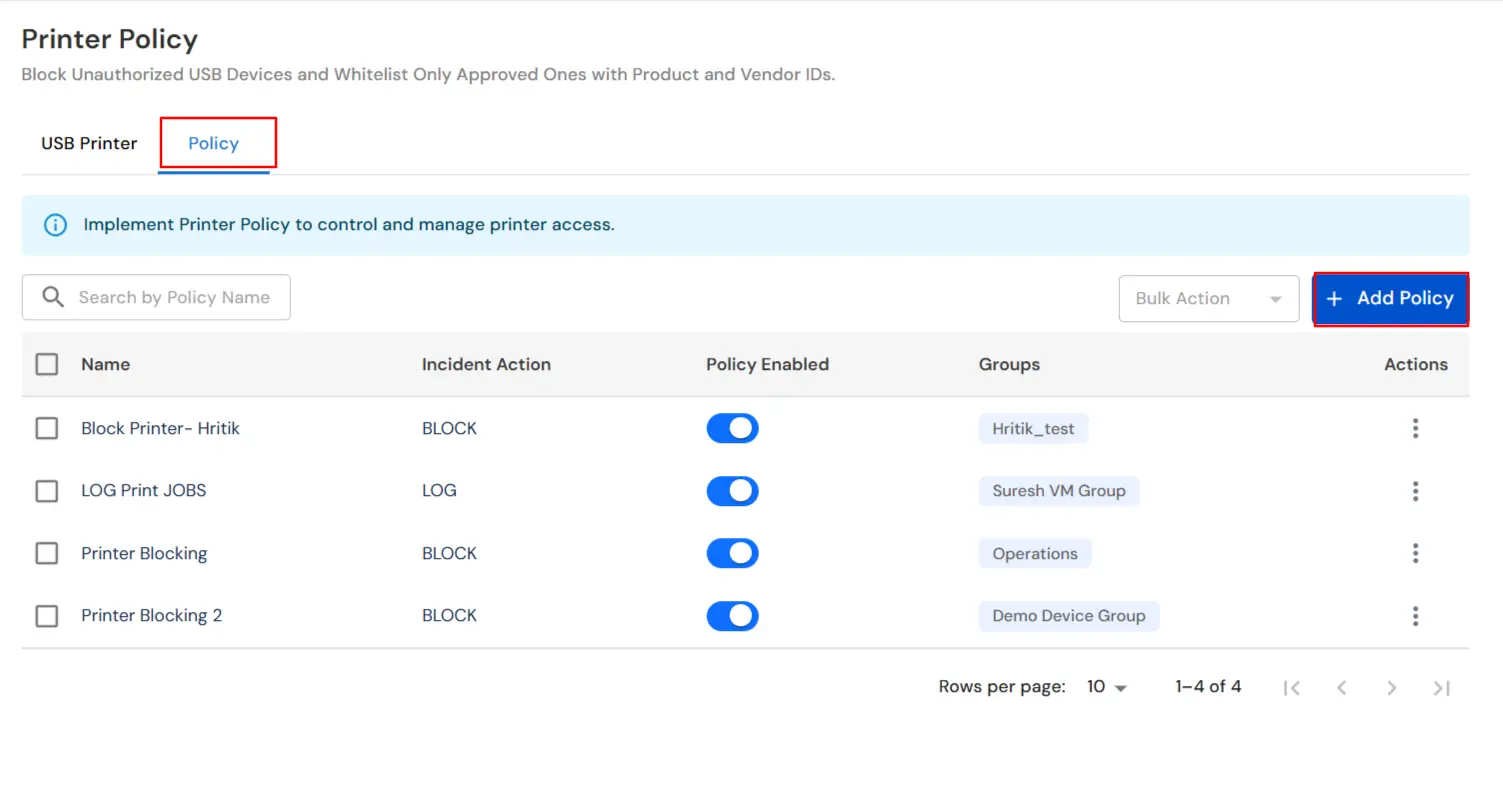Image resolution: width=1503 pixels, height=791 pixels.
Task: Open the three-dot menu for LOG Print JOBS
Action: point(1416,491)
